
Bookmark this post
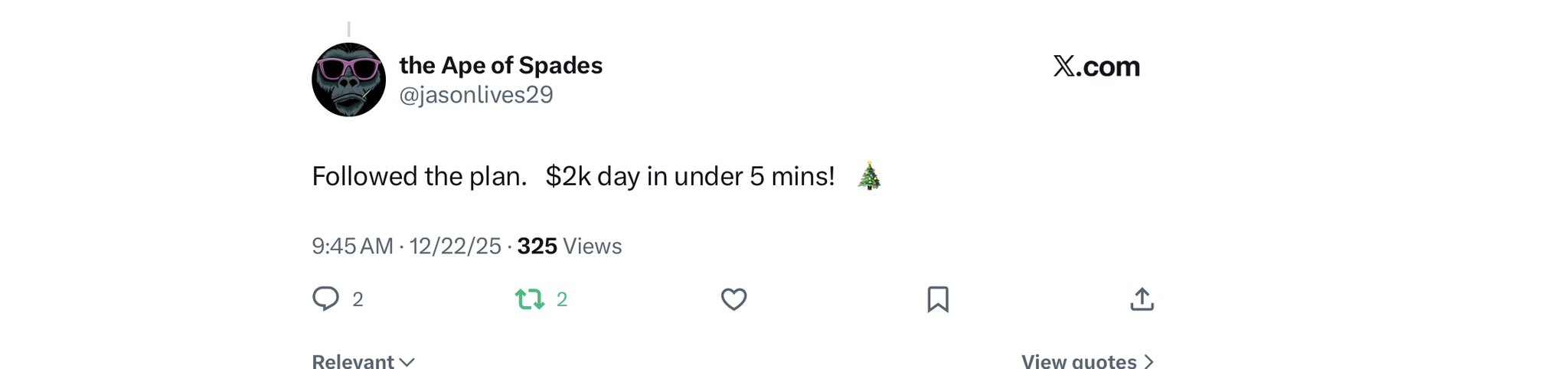point(938,299)
